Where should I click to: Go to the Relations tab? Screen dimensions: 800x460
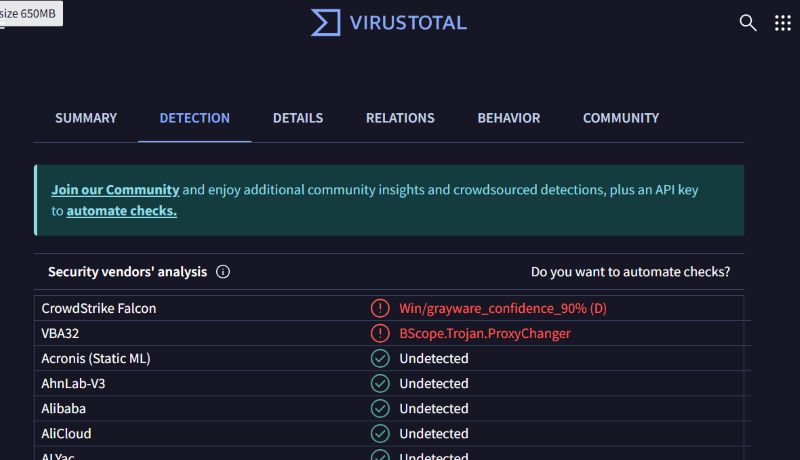pyautogui.click(x=400, y=118)
